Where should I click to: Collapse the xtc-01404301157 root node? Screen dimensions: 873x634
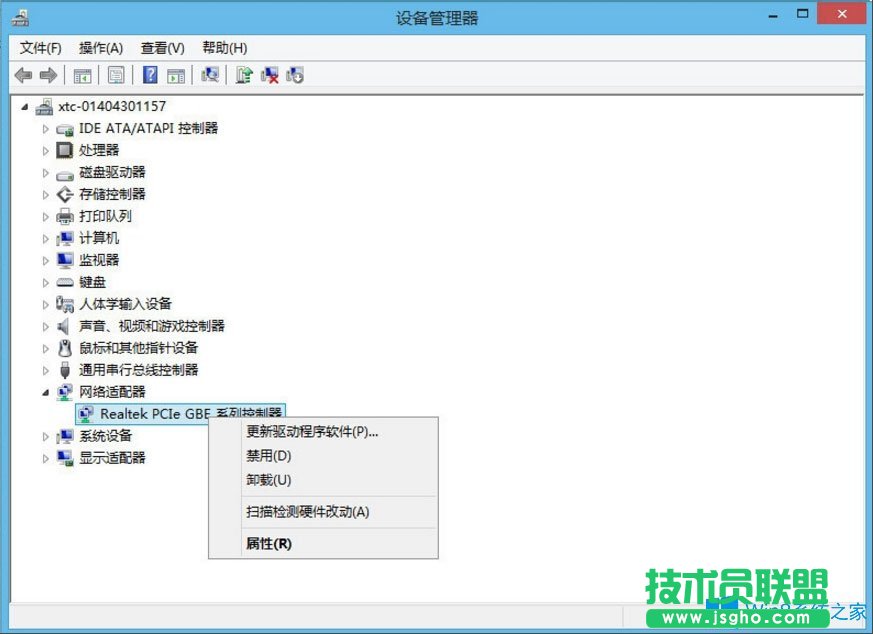click(x=25, y=106)
